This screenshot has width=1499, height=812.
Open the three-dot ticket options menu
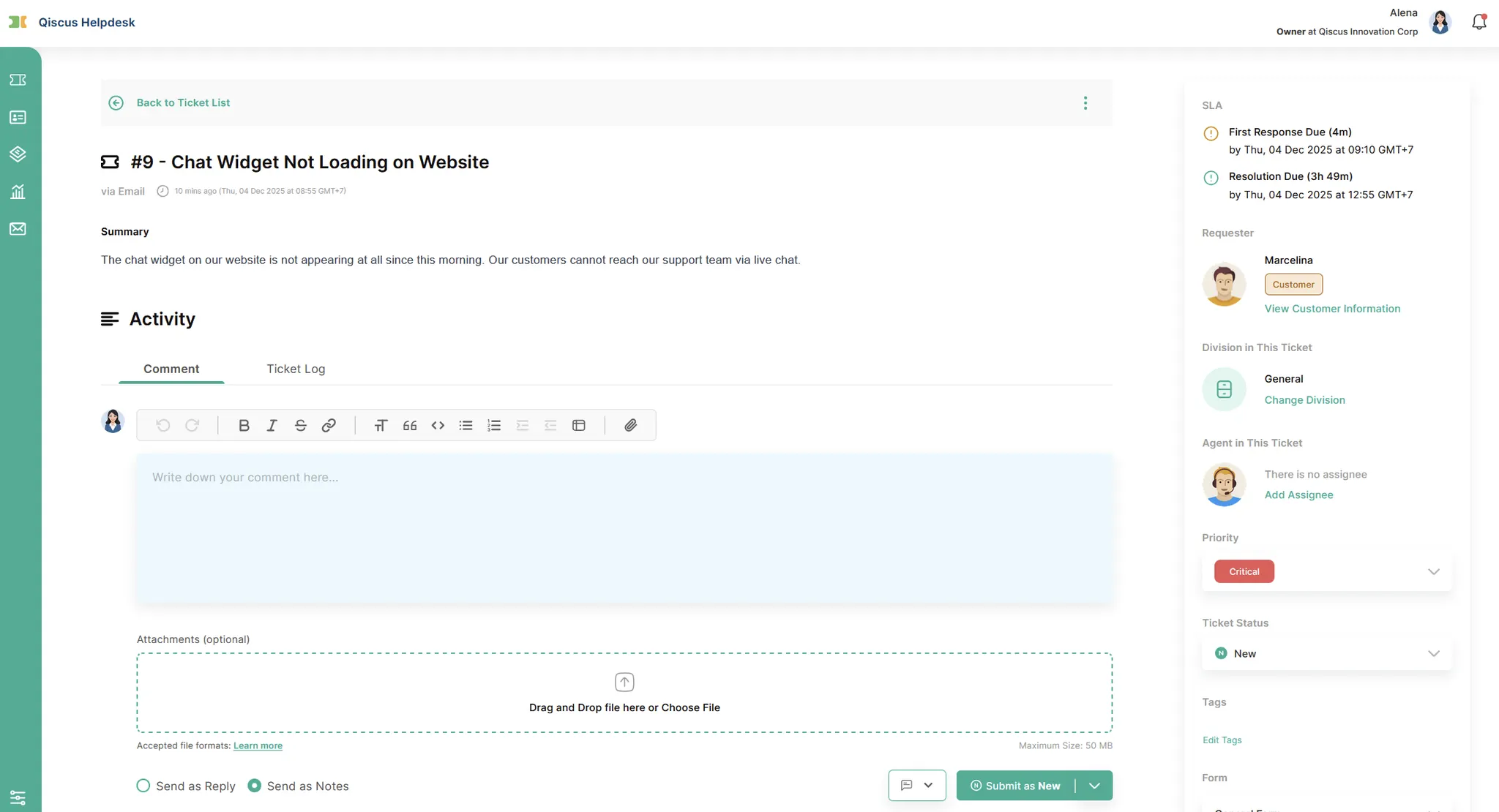tap(1085, 103)
